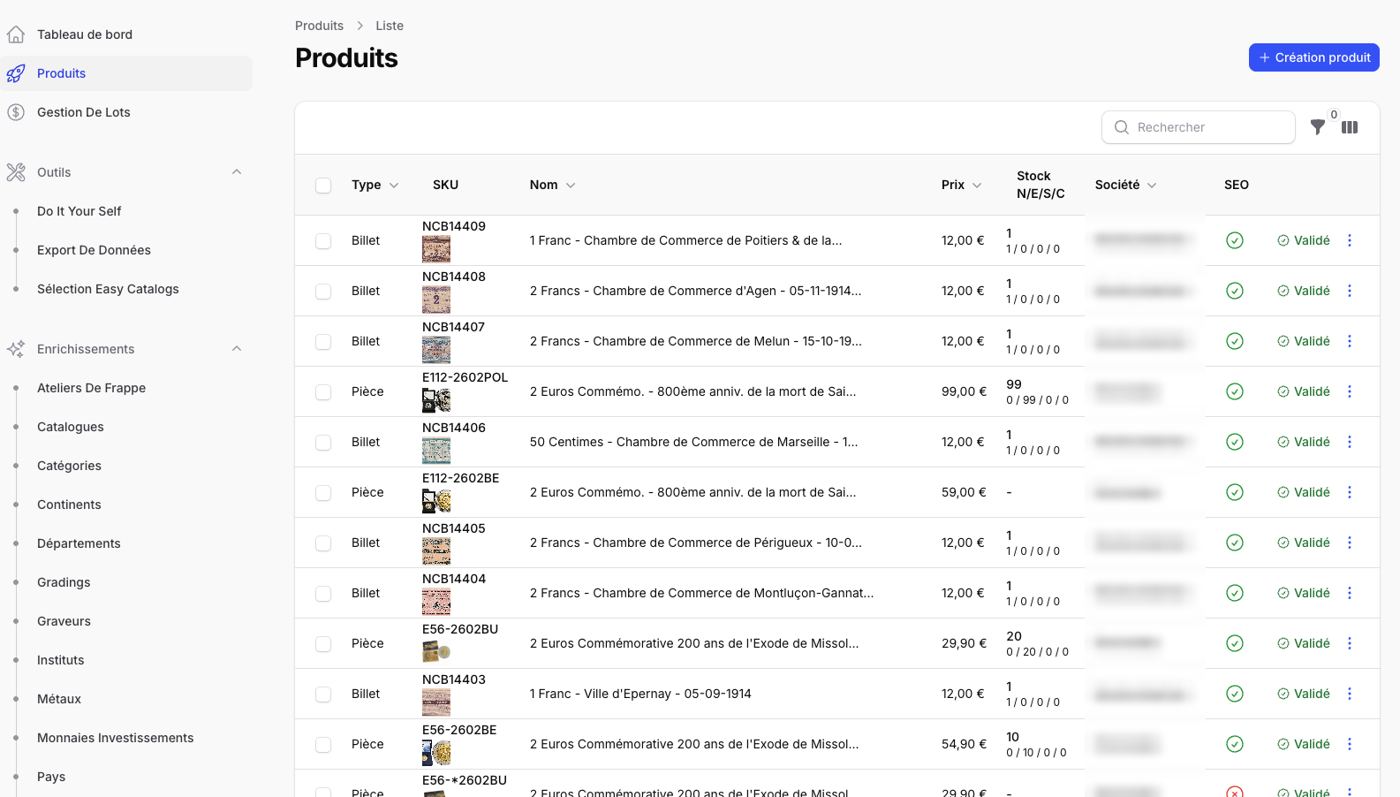
Task: Check the row for NCB14407
Action: [x=323, y=342]
